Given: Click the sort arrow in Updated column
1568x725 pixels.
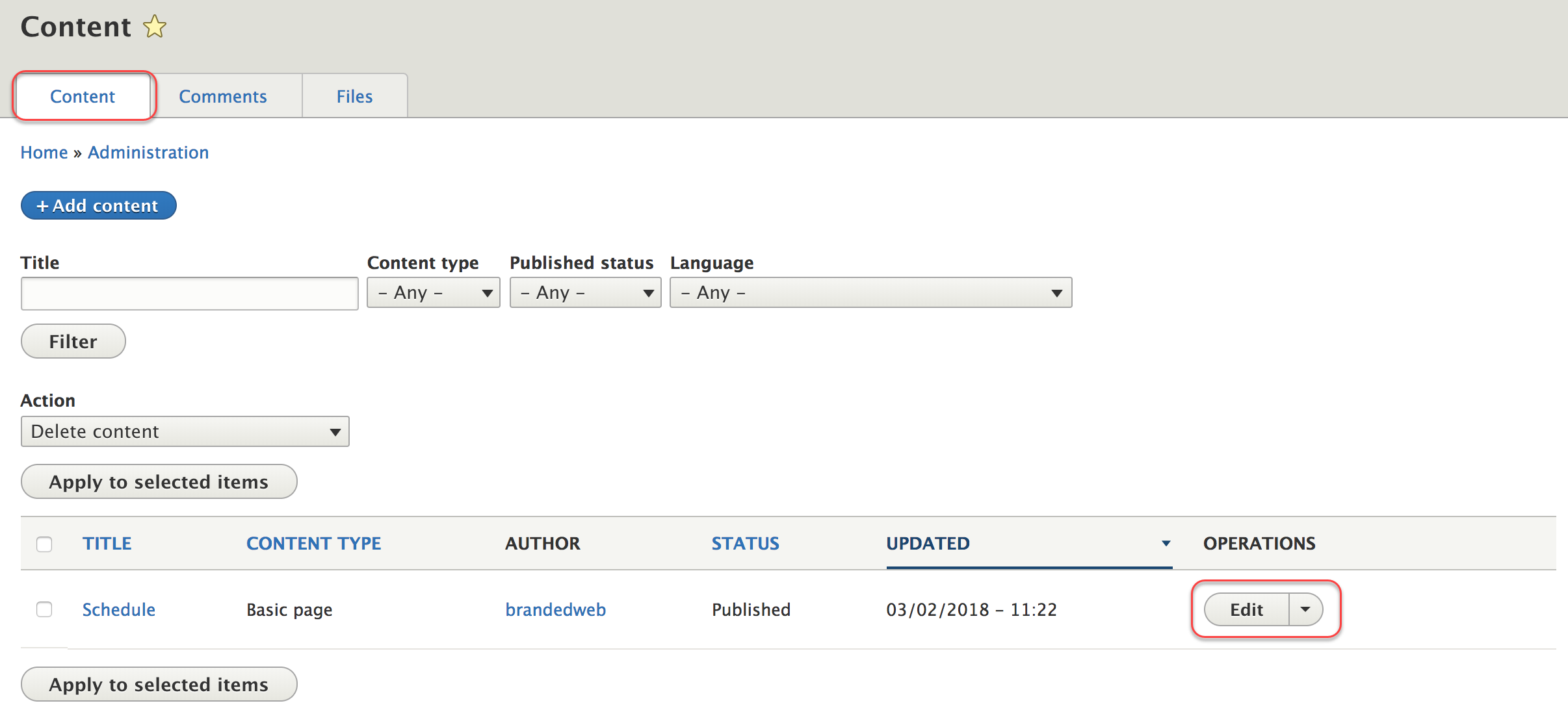Looking at the screenshot, I should pyautogui.click(x=1166, y=543).
